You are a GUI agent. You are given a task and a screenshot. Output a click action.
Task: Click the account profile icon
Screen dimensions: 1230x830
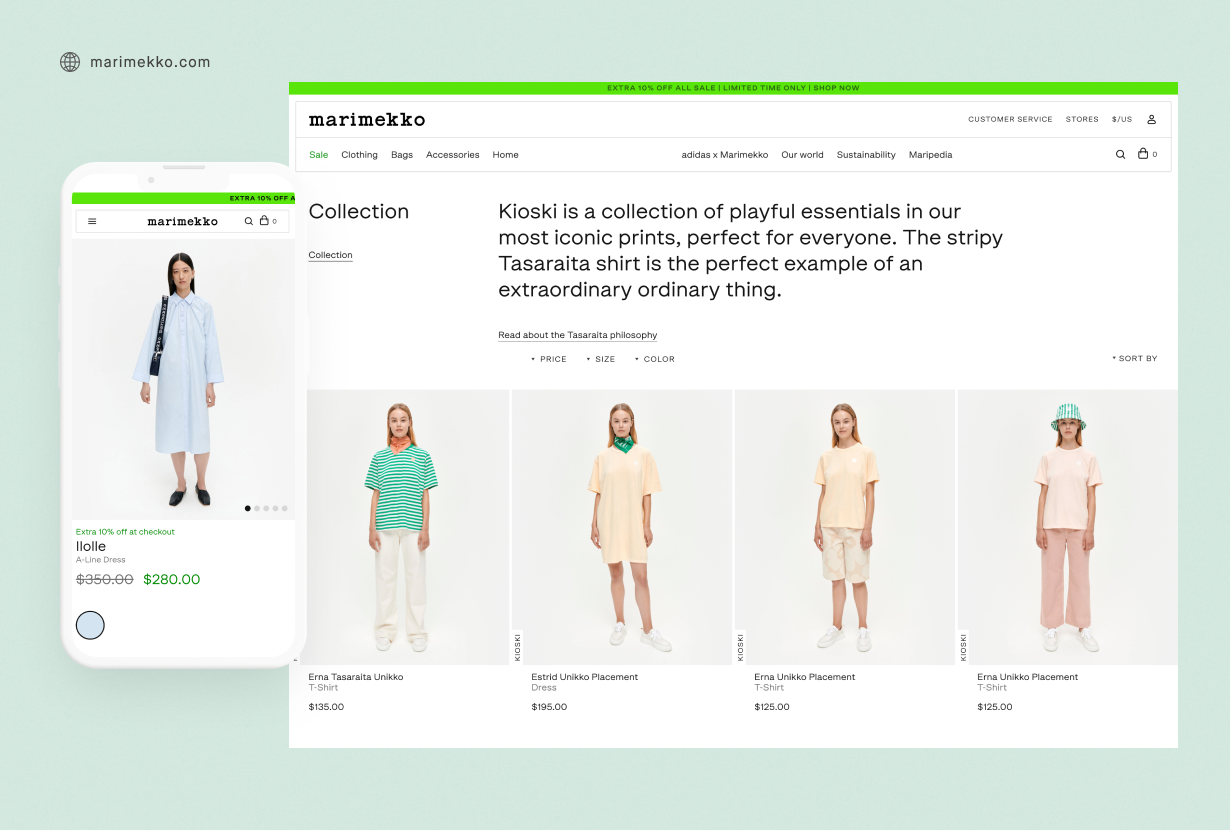point(1151,119)
